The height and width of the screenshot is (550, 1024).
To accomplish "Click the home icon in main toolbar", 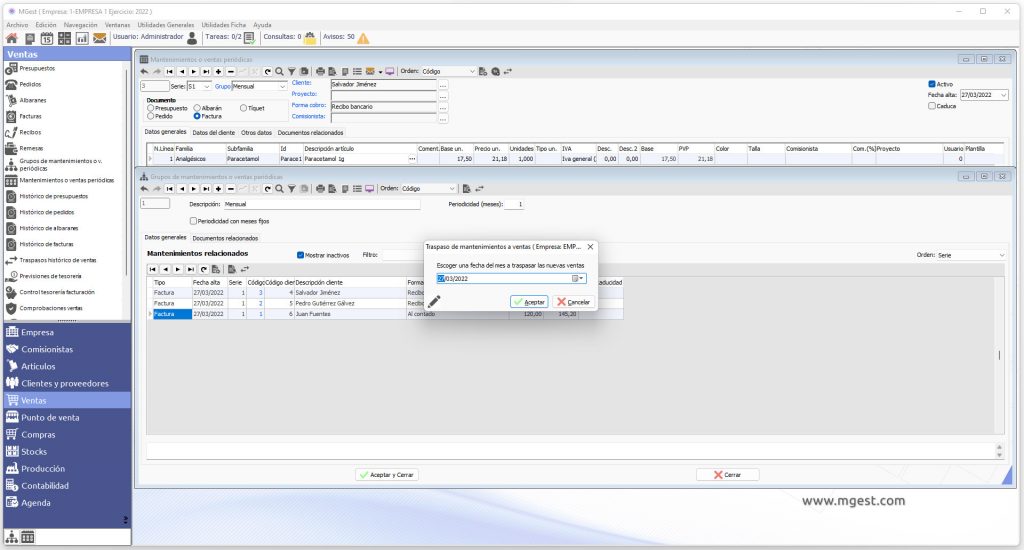I will (12, 39).
